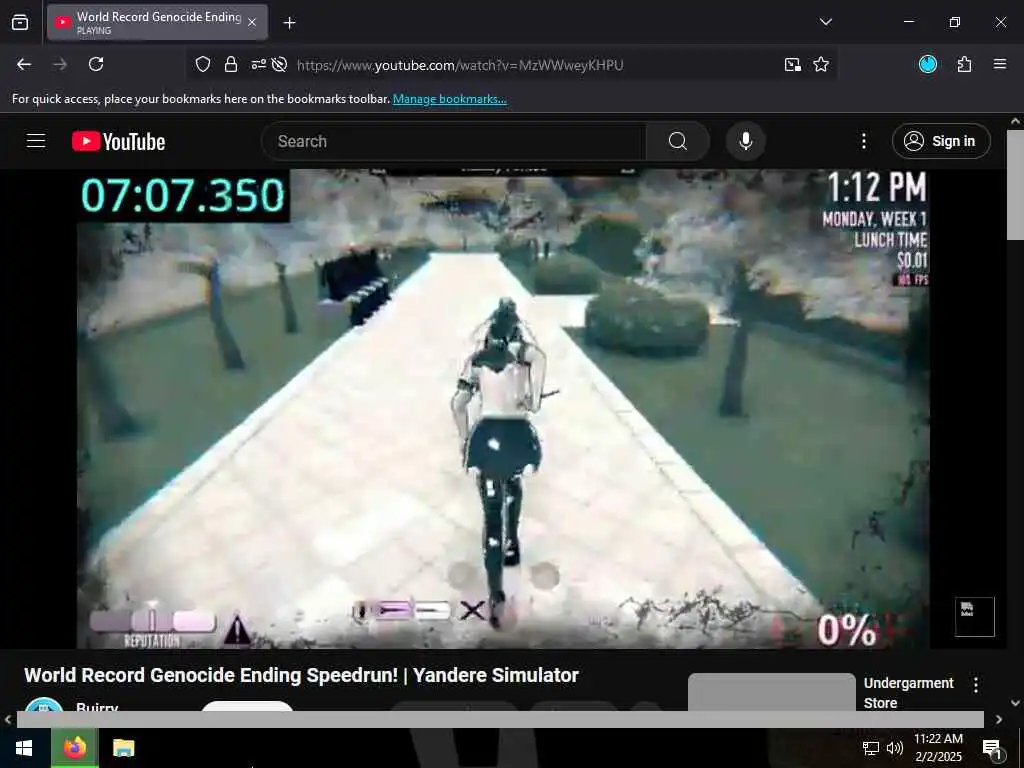1024x768 pixels.
Task: Go to YouTube home via logo
Action: (118, 141)
